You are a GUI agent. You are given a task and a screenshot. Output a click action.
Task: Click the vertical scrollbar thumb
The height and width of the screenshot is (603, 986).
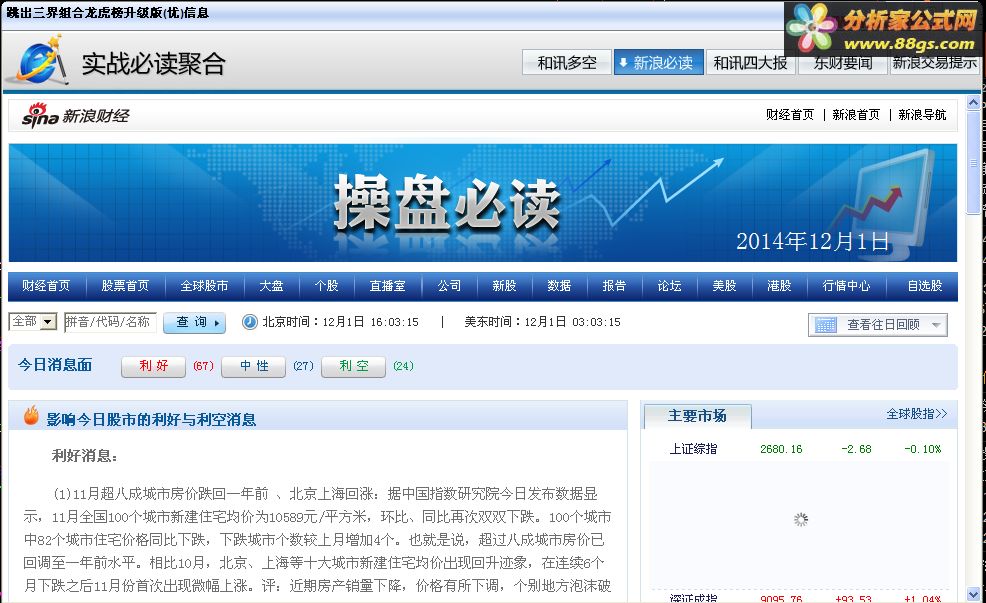(973, 162)
